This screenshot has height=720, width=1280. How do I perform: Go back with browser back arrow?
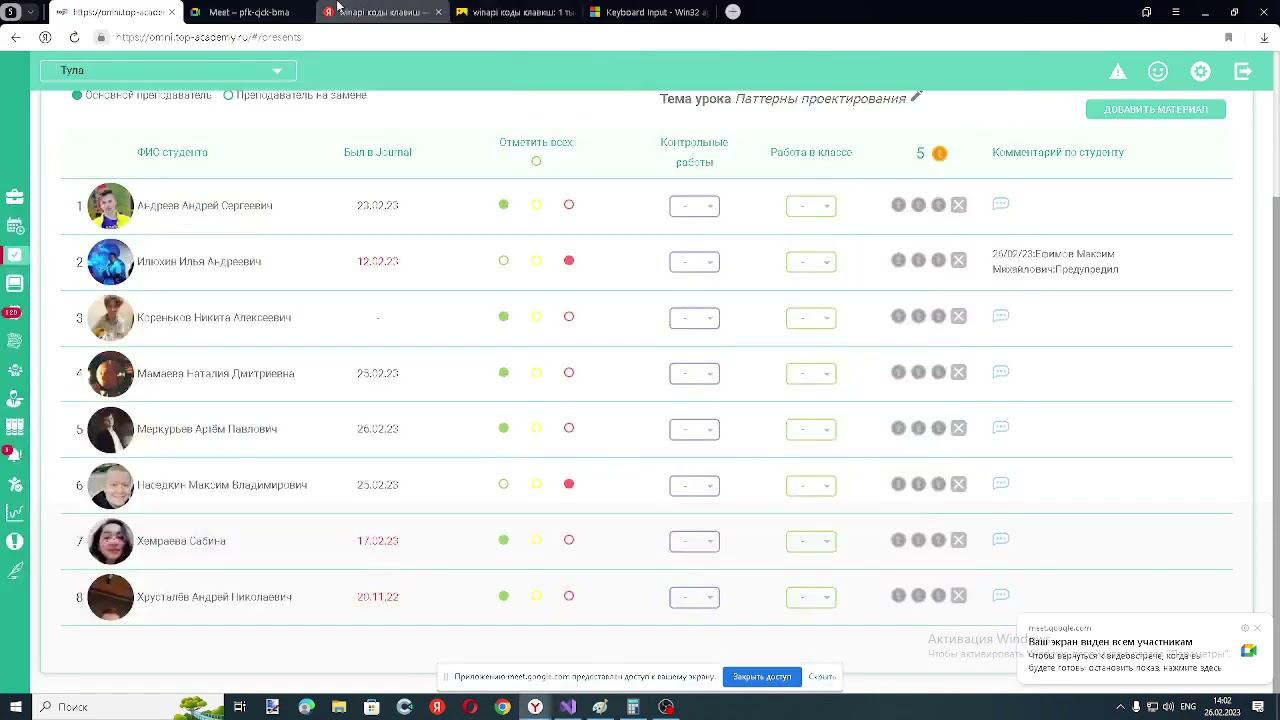(x=15, y=37)
